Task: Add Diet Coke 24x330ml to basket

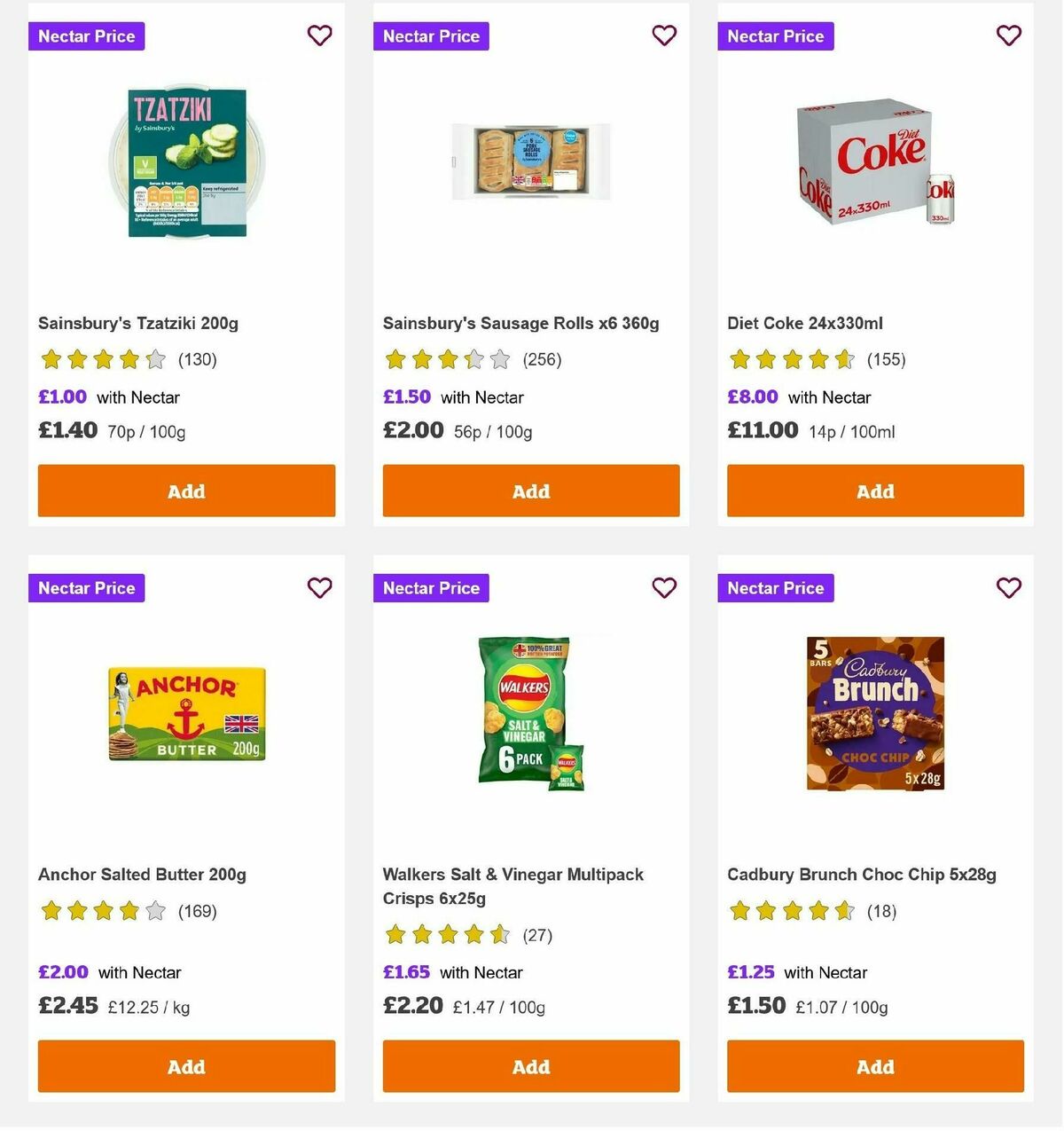Action: [875, 491]
